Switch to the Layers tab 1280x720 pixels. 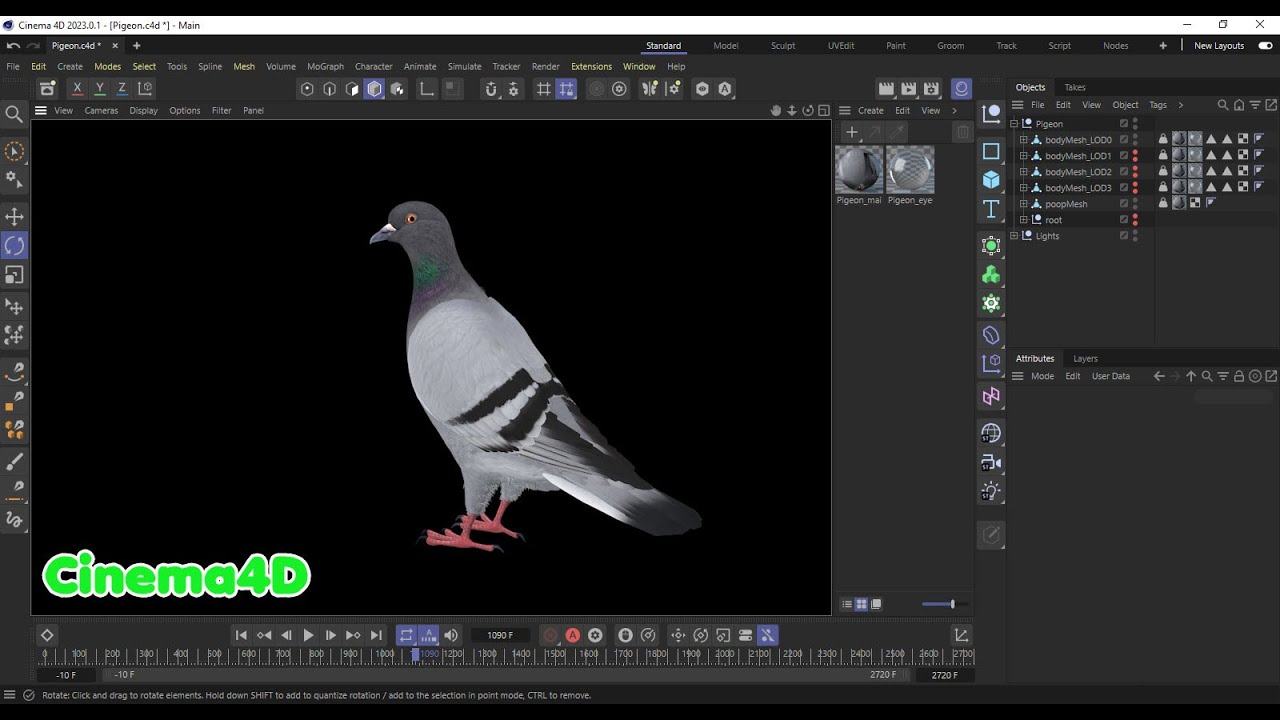coord(1085,358)
